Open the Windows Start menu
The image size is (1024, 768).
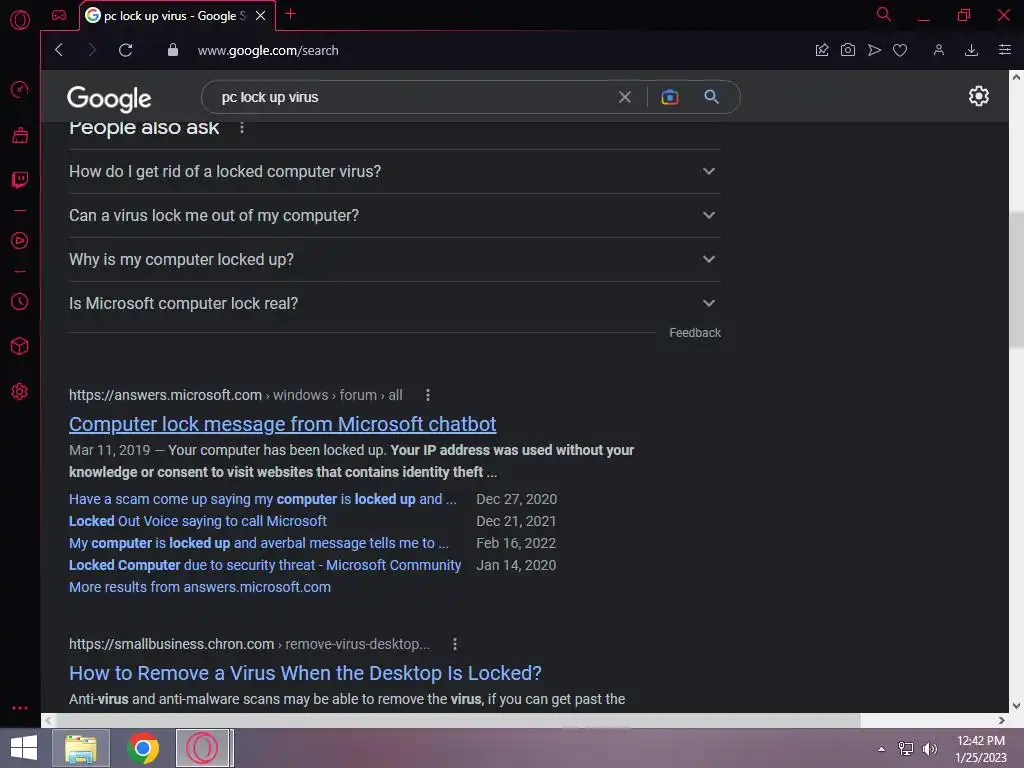point(24,748)
